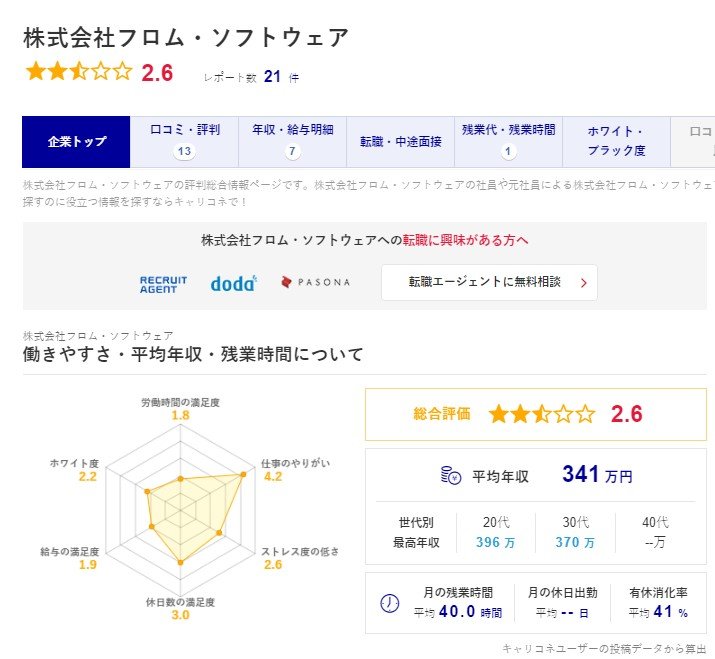The image size is (715, 659).
Task: Click the 30代 highest salary 370万 value
Action: coord(575,543)
